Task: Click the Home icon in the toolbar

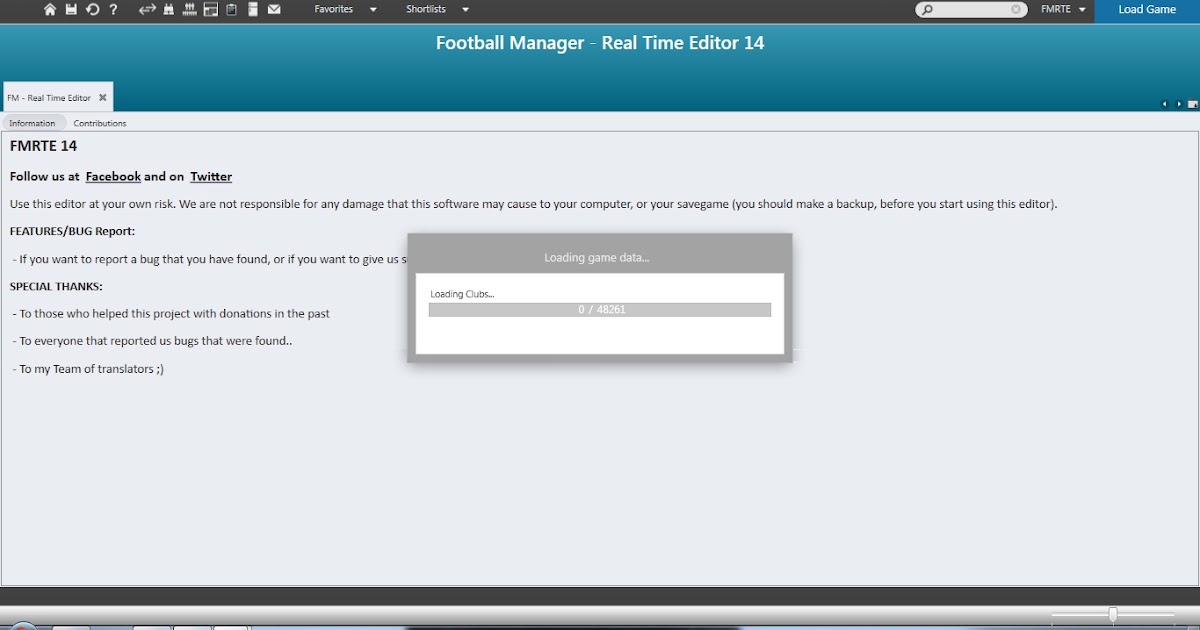Action: coord(50,9)
